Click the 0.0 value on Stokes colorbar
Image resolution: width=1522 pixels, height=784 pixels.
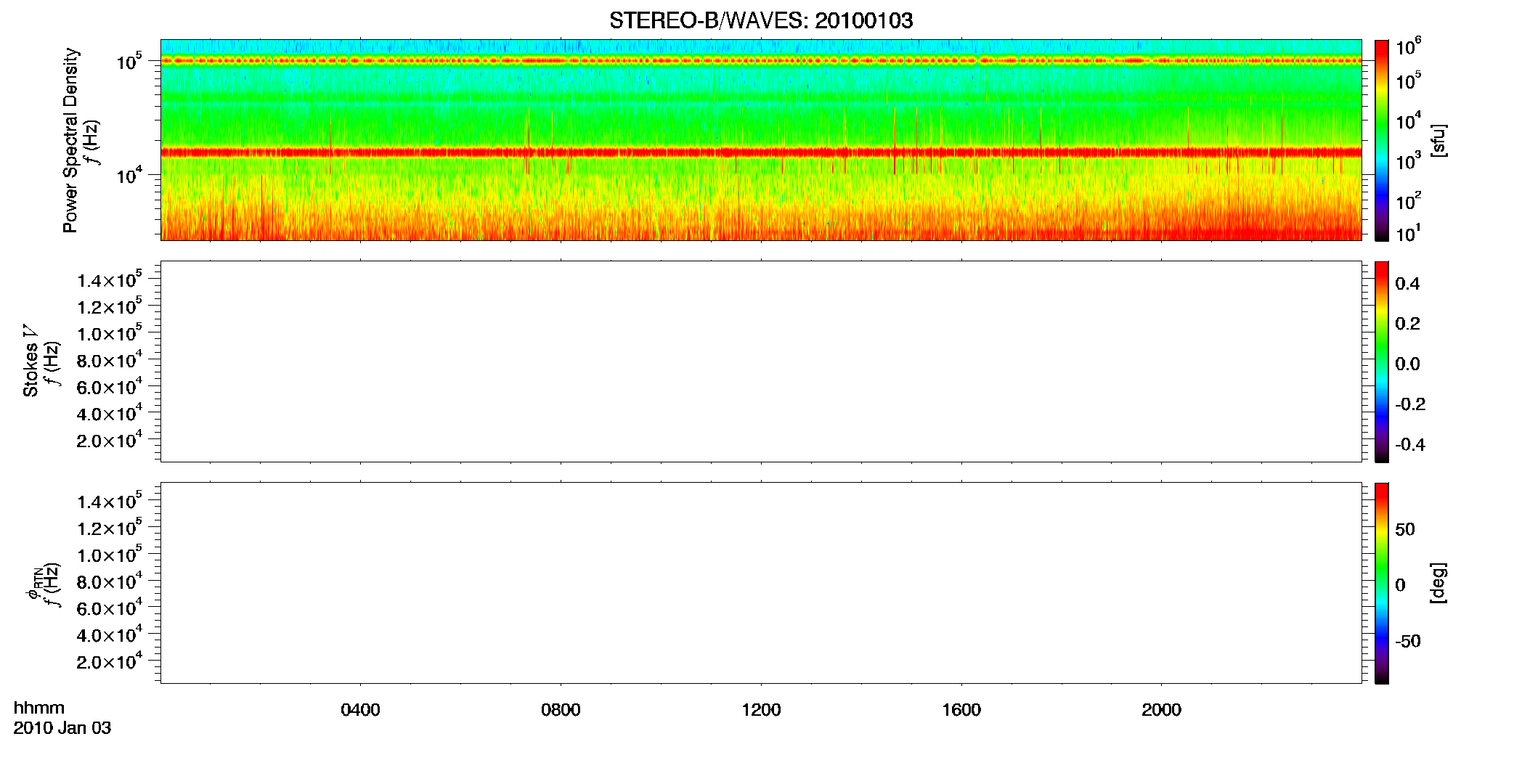point(1407,364)
